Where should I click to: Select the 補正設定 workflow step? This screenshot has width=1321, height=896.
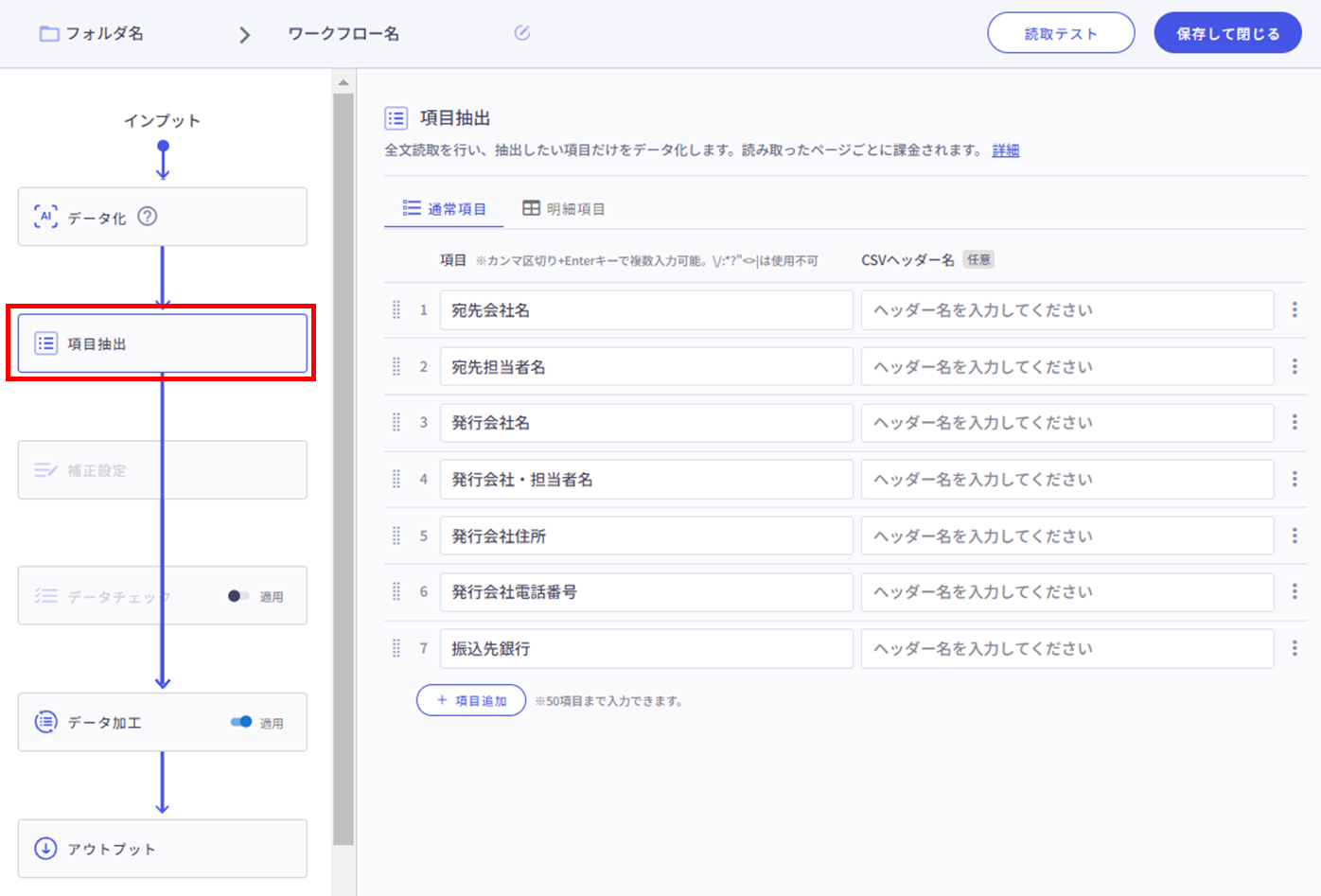[163, 470]
